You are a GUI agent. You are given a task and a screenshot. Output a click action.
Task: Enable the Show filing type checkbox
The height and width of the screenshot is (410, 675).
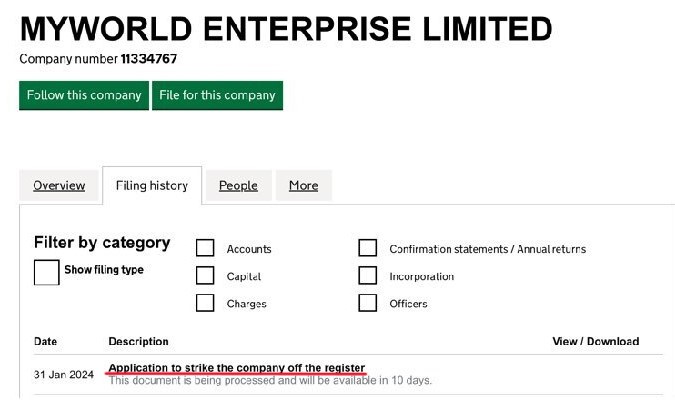click(x=47, y=272)
